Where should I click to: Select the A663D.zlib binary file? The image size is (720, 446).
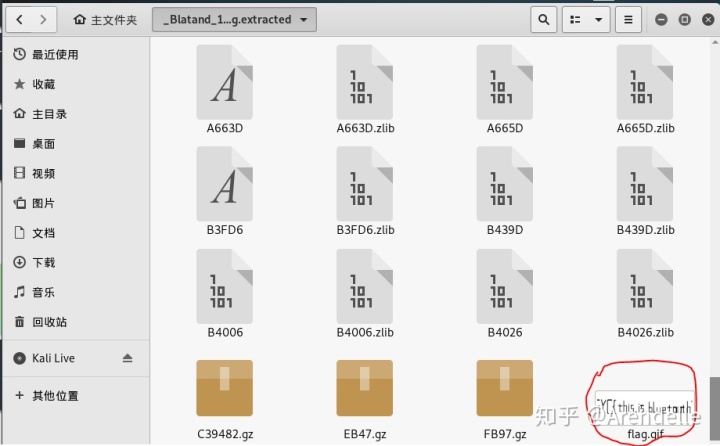pos(365,82)
